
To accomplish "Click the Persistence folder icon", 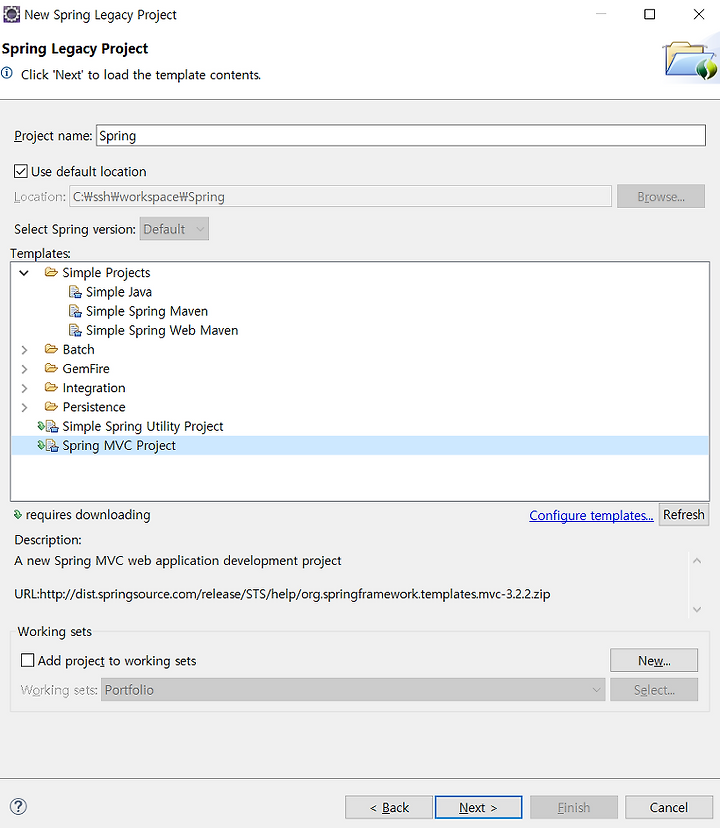I will [x=51, y=407].
